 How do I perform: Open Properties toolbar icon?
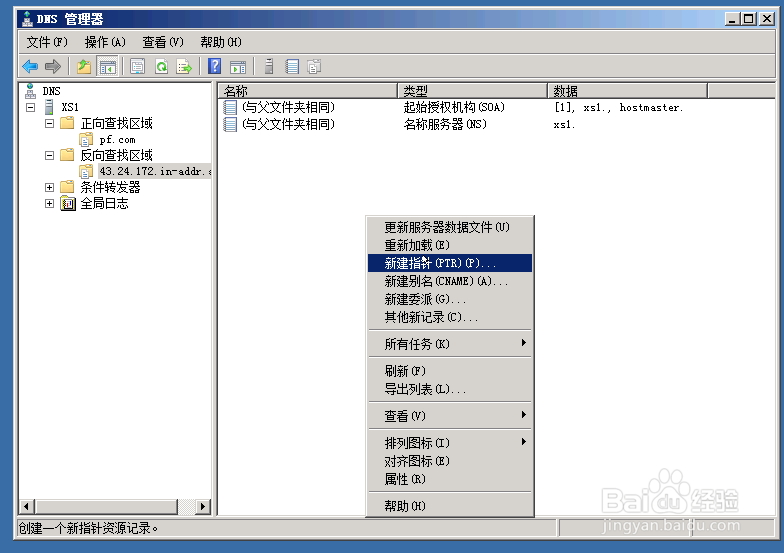tap(137, 66)
